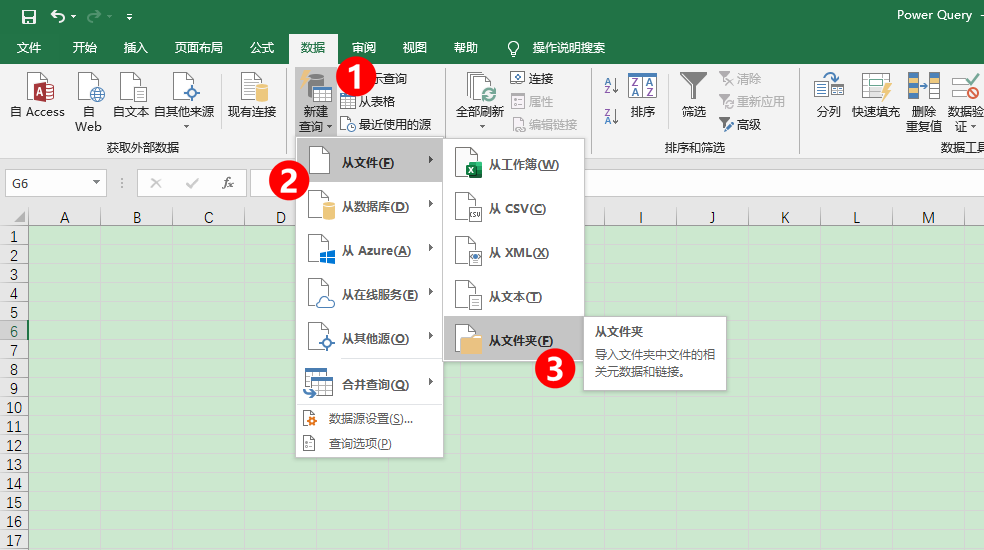Image resolution: width=984 pixels, height=550 pixels.
Task: Select column B header
Action: (x=137, y=217)
